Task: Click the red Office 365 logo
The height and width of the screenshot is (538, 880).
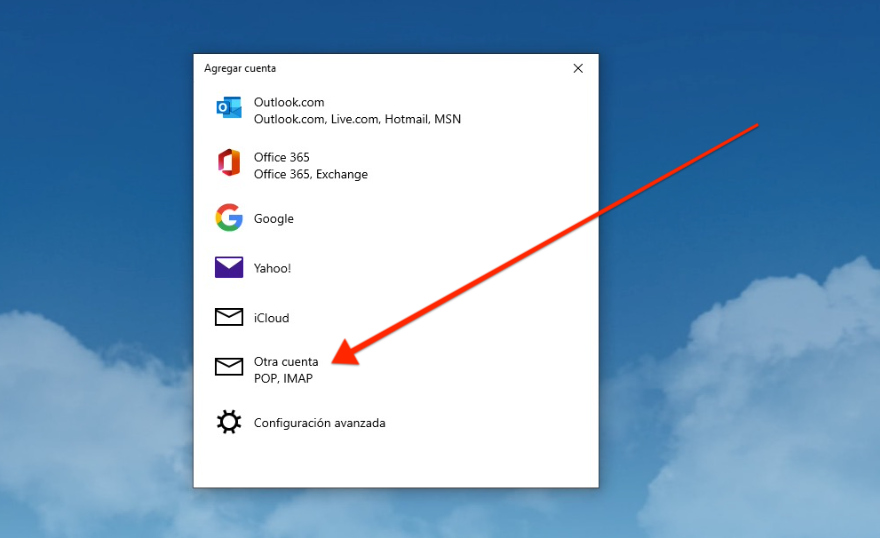Action: (229, 163)
